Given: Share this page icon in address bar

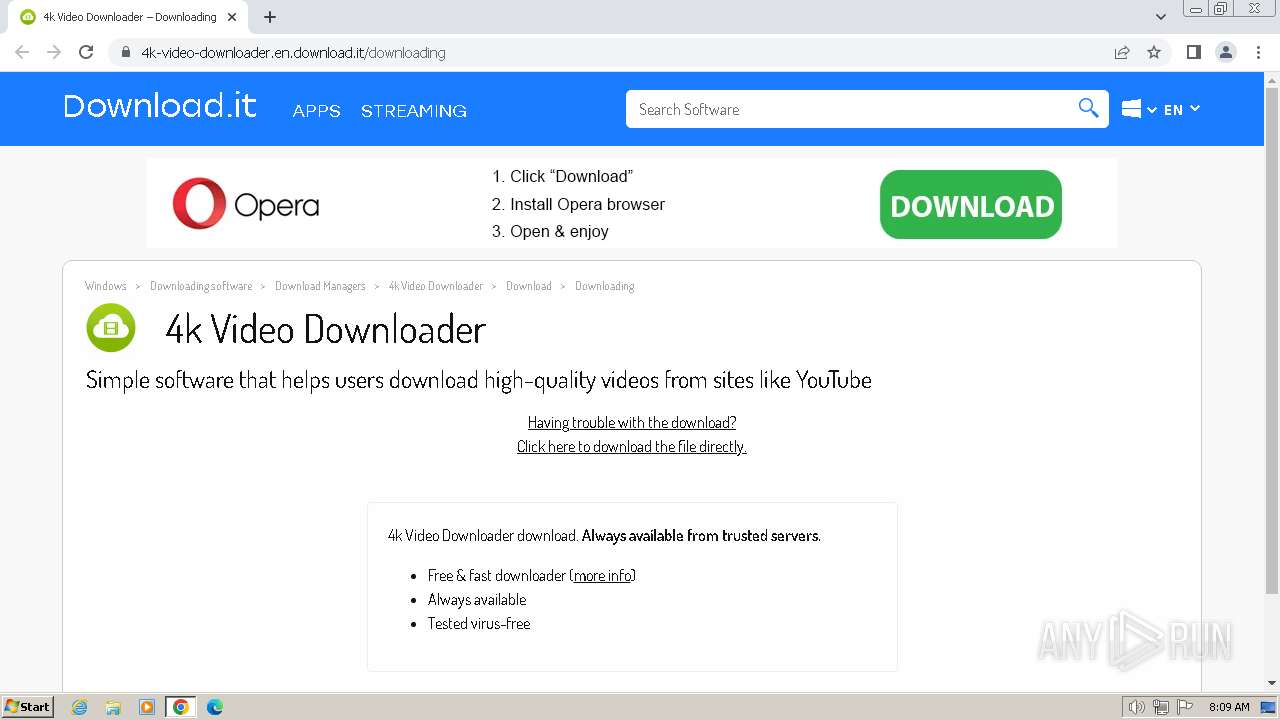Looking at the screenshot, I should (1122, 52).
